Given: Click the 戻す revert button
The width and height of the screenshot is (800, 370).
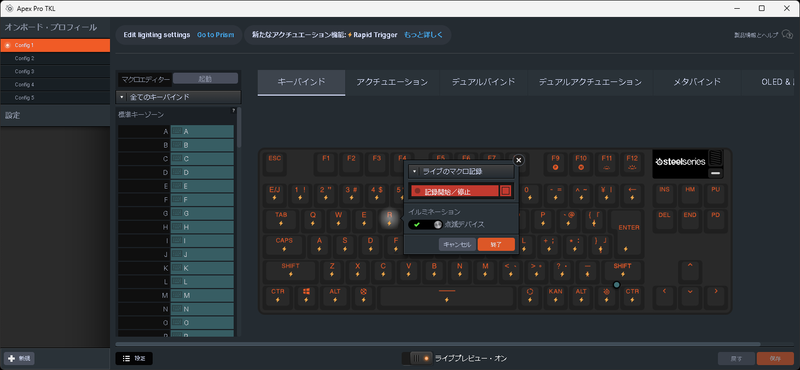Looking at the screenshot, I should click(736, 358).
